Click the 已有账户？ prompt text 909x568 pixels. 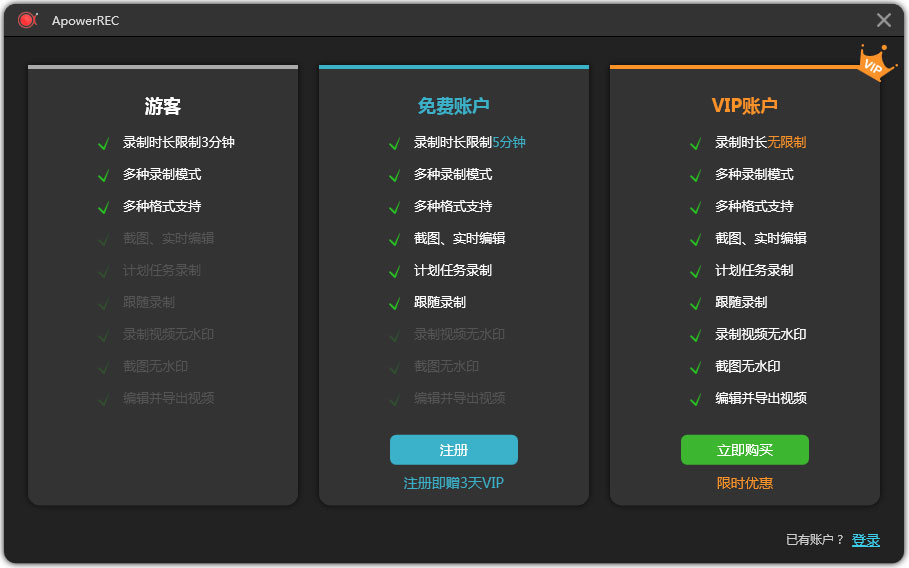(815, 540)
